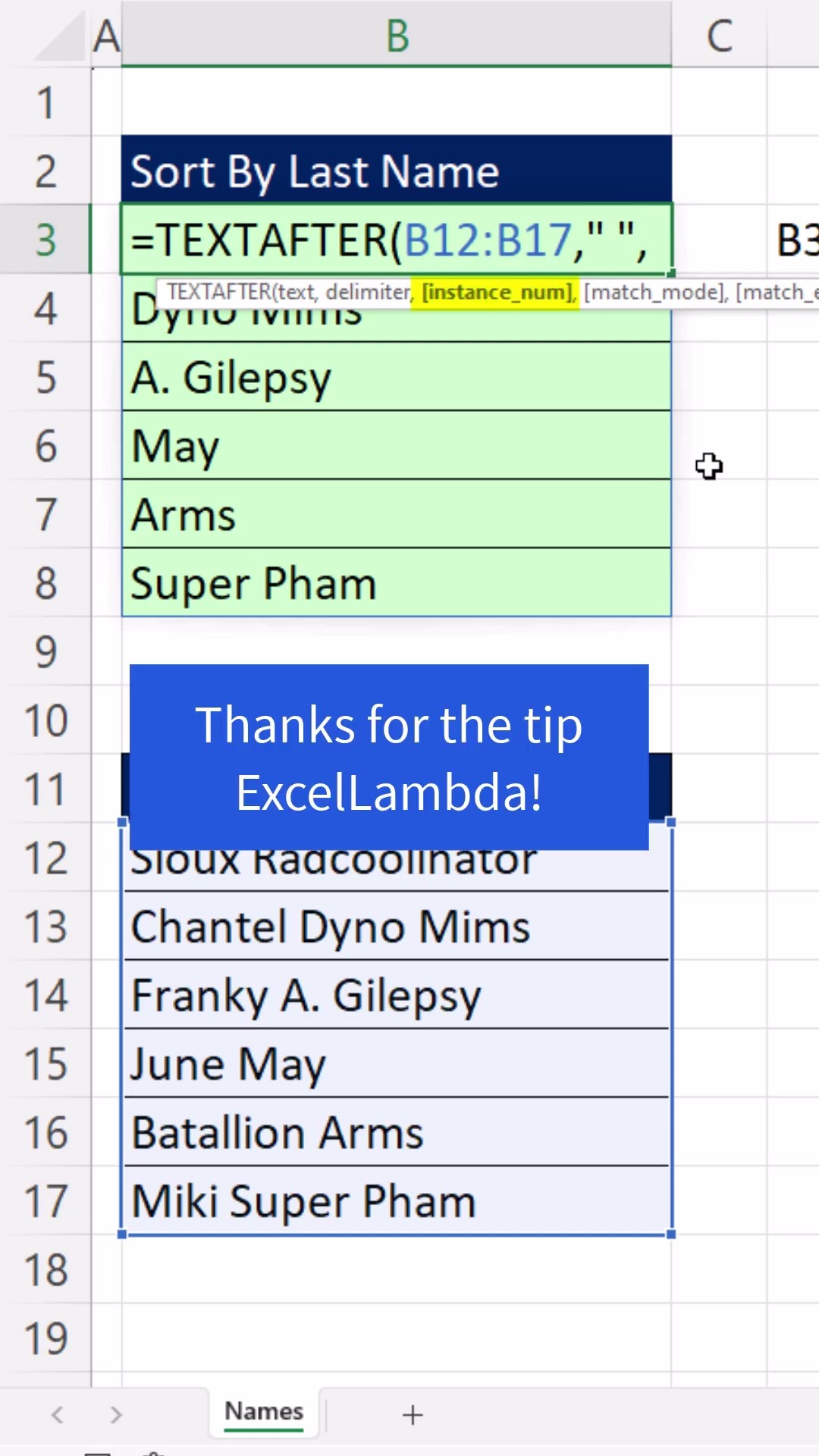
Task: Select the cell with 'Miki Super Pham'
Action: pyautogui.click(x=396, y=1202)
